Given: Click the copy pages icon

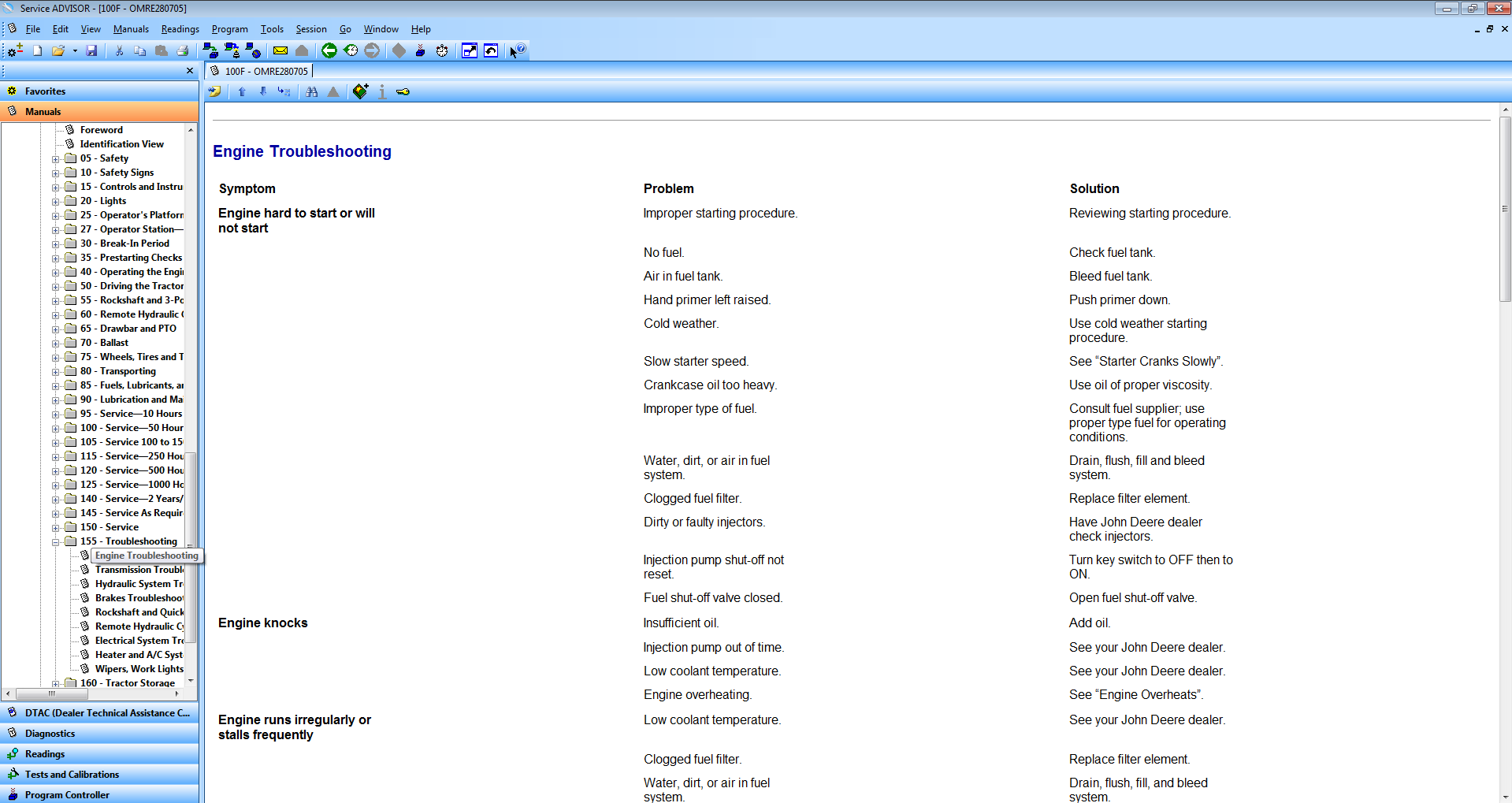Looking at the screenshot, I should coord(139,50).
